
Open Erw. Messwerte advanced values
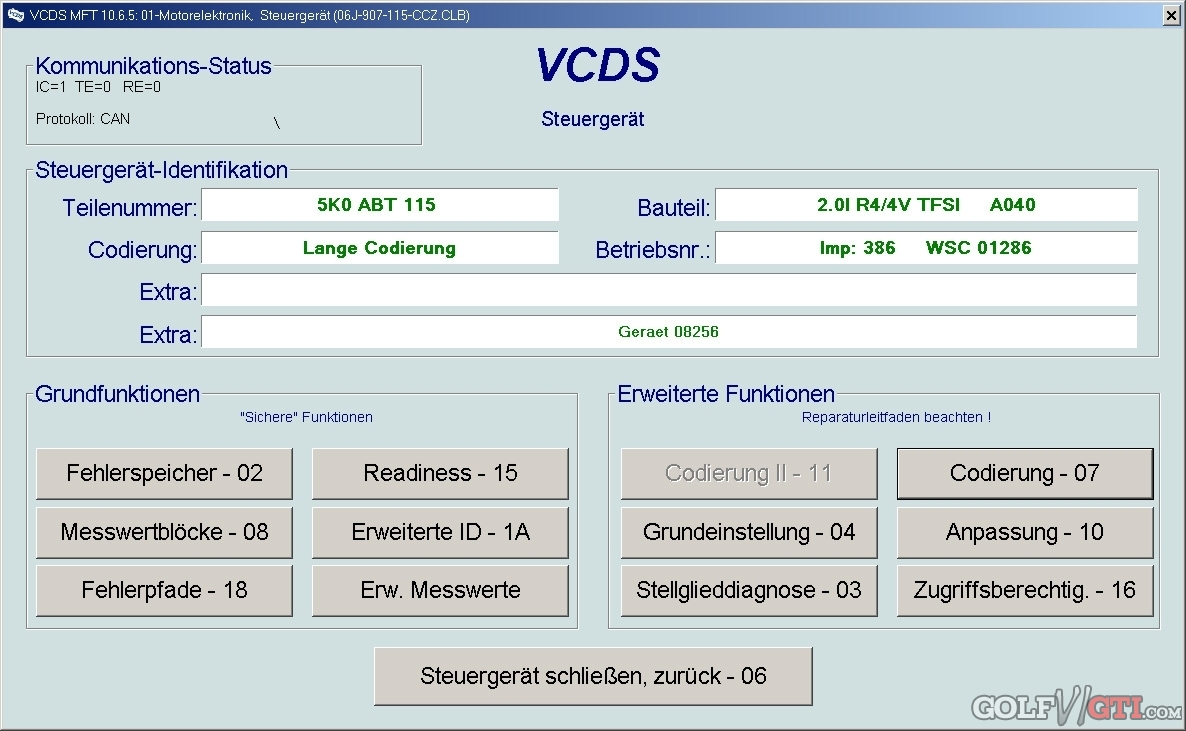(440, 590)
